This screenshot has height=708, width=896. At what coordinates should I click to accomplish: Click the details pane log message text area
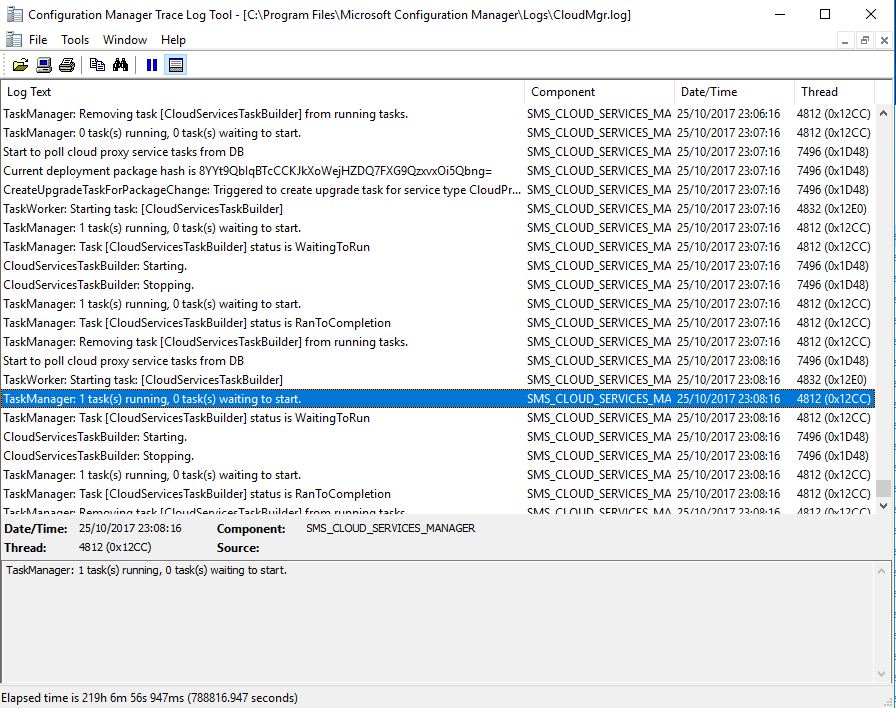tap(438, 621)
